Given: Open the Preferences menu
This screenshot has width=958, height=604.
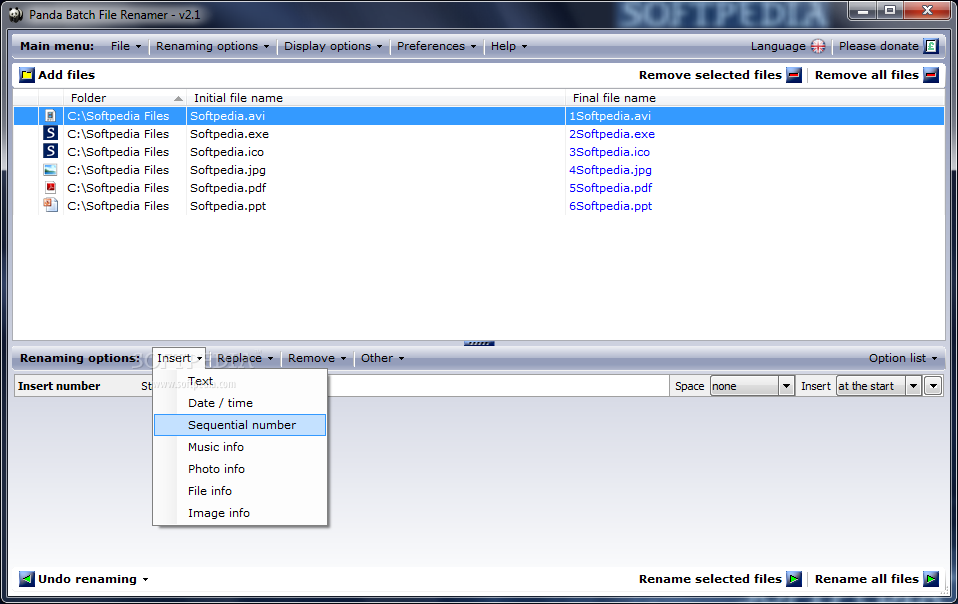Looking at the screenshot, I should point(436,46).
